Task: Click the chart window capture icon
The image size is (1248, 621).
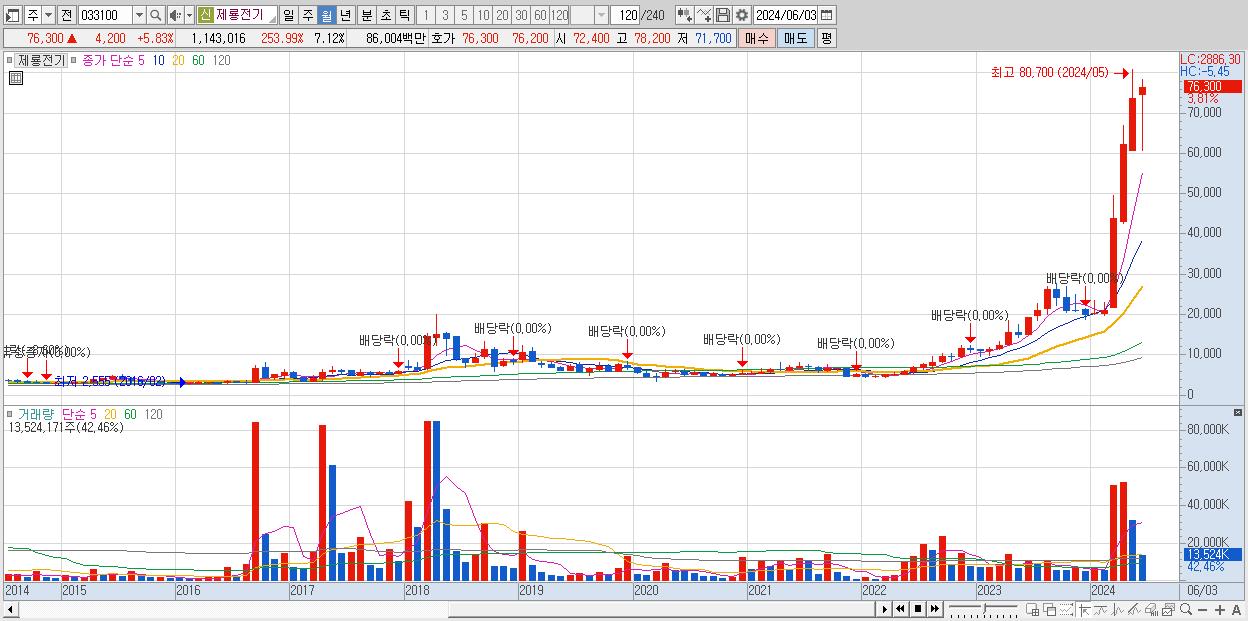Action: 1168,609
